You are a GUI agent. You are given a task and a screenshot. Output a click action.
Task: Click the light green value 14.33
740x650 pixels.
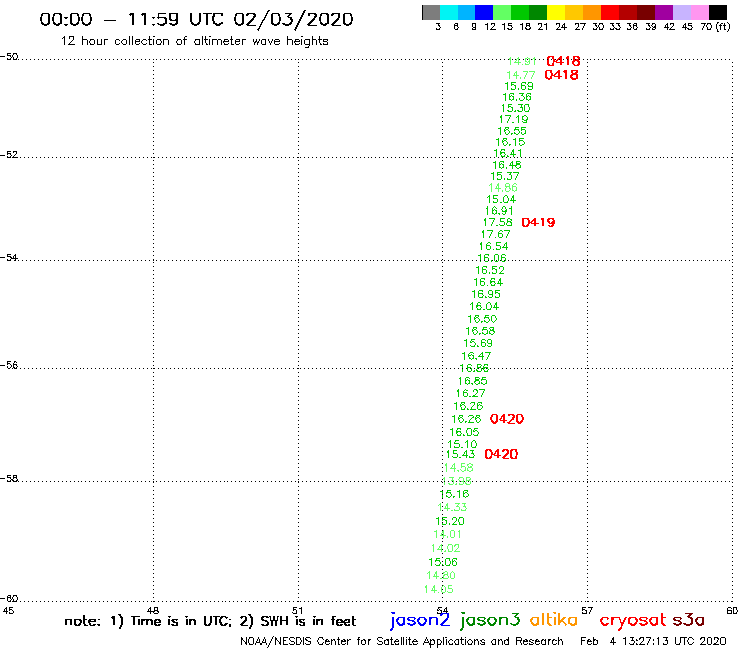pos(453,507)
